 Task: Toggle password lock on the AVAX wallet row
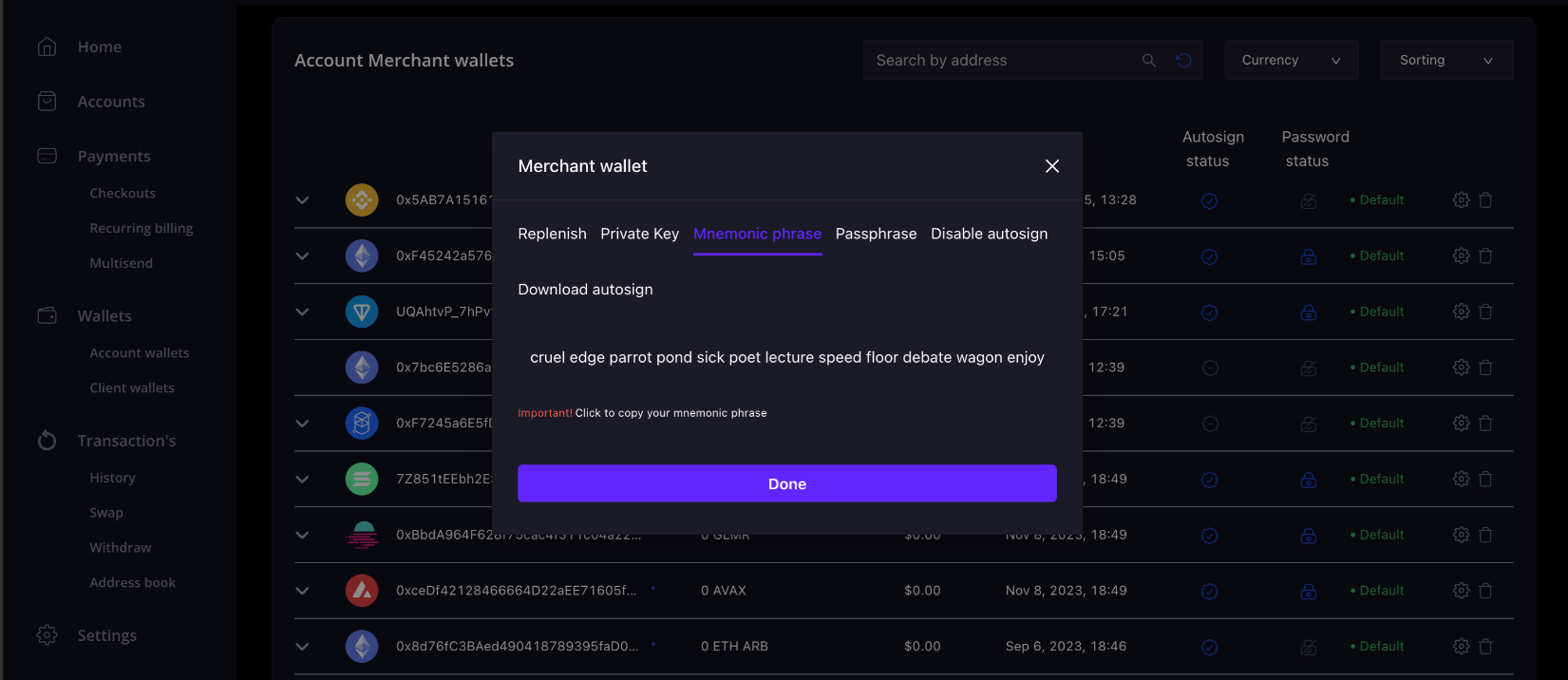pos(1308,592)
